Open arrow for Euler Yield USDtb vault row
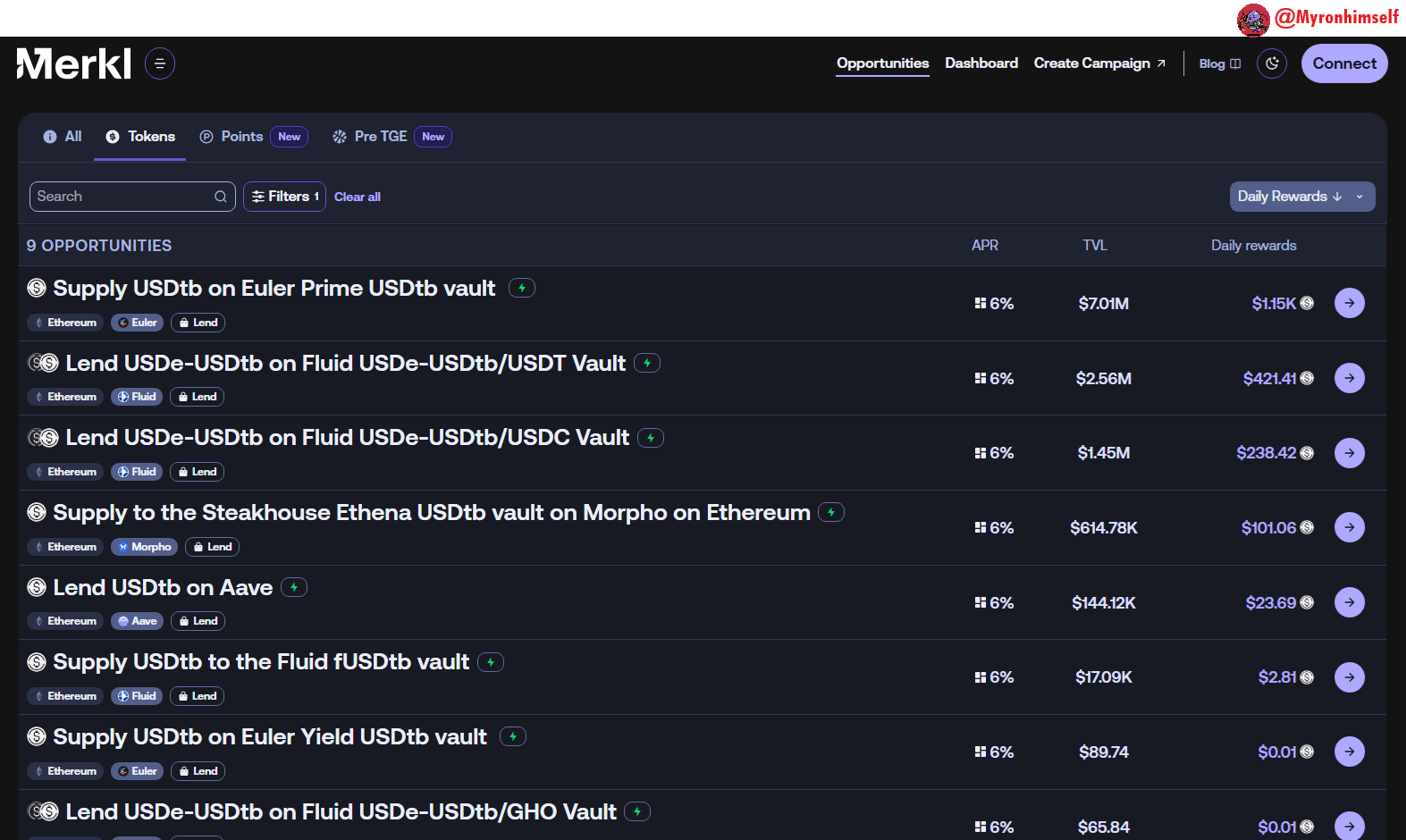 (1350, 752)
